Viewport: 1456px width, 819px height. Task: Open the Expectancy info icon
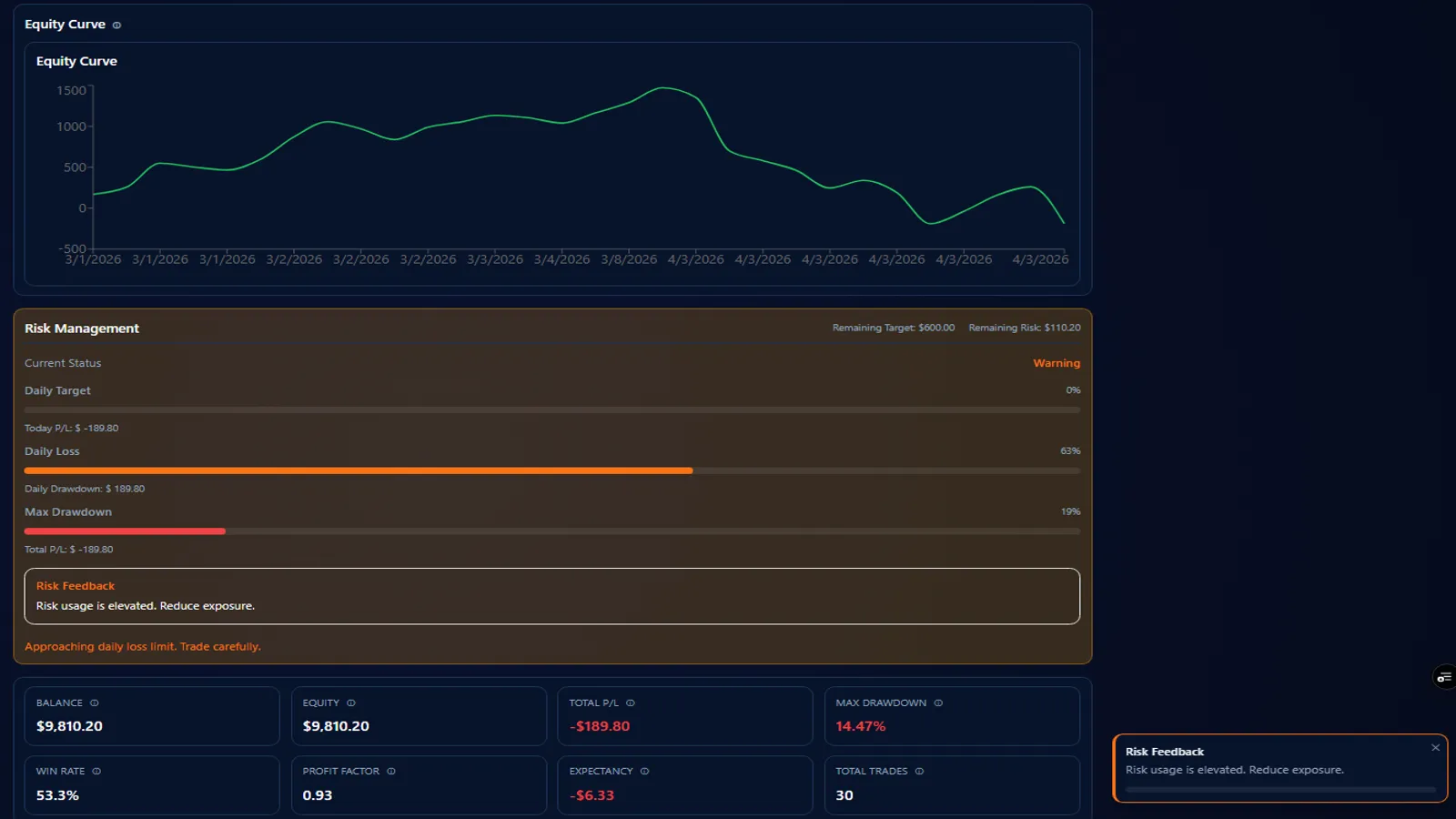pyautogui.click(x=643, y=771)
